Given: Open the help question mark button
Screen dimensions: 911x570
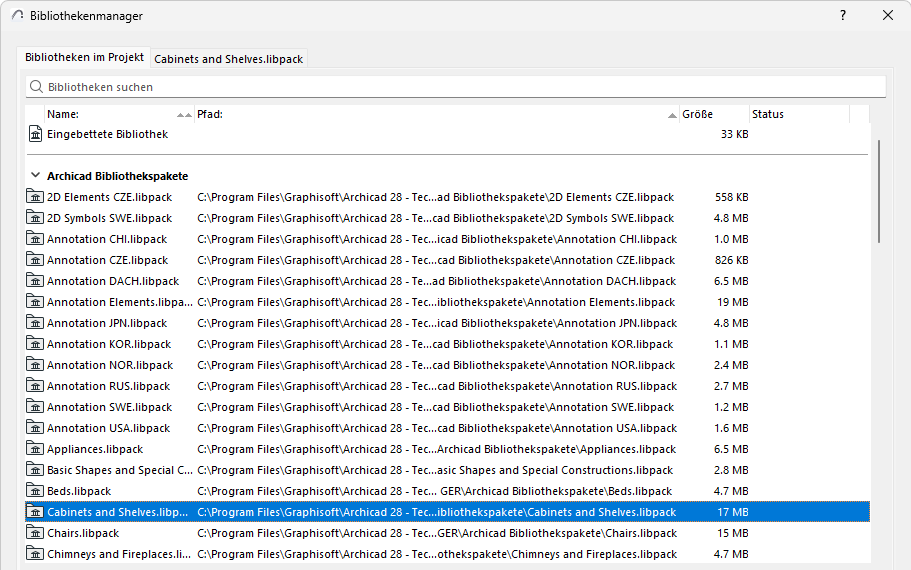Looking at the screenshot, I should coord(843,15).
